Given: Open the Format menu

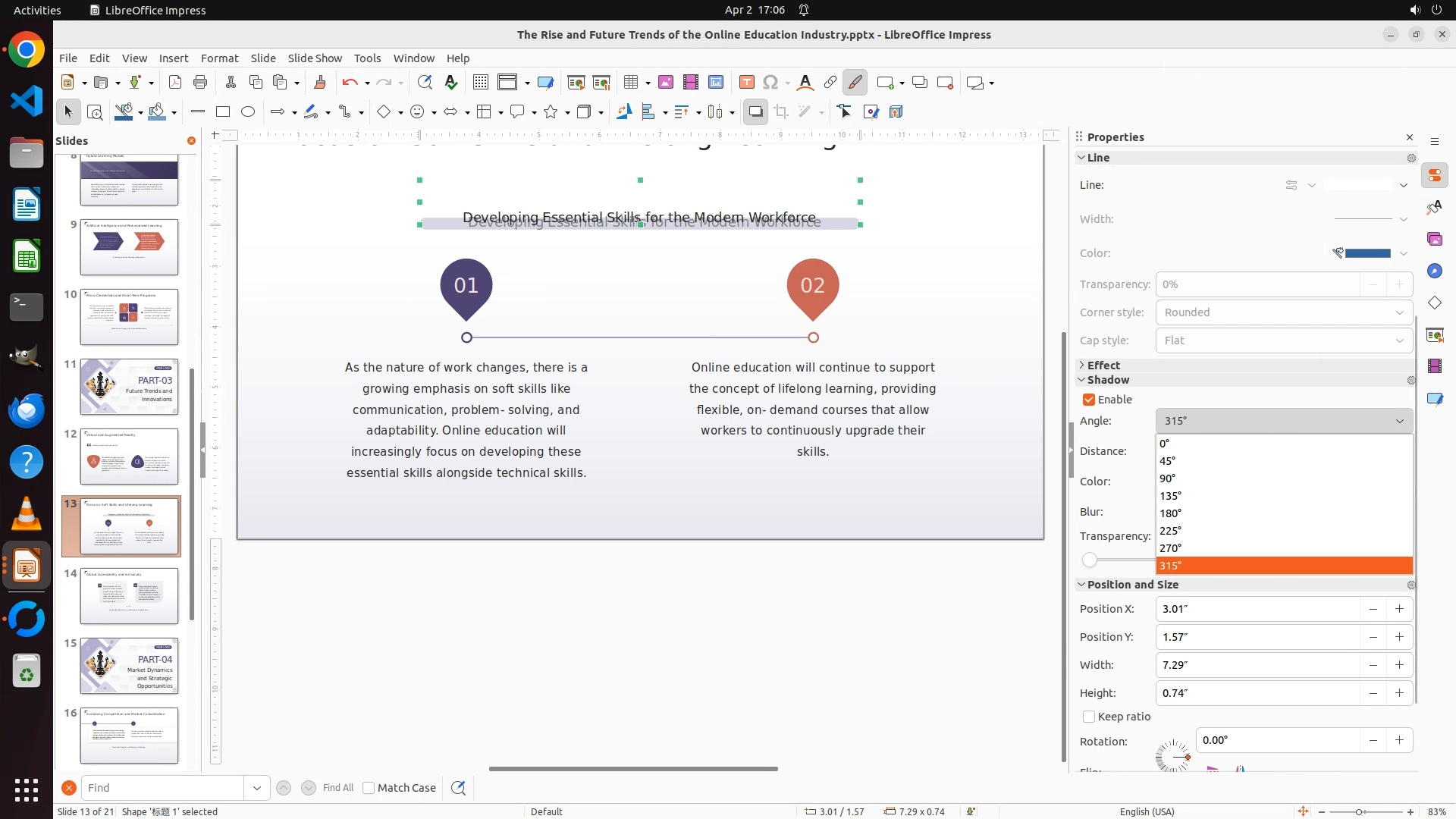Looking at the screenshot, I should pyautogui.click(x=219, y=58).
